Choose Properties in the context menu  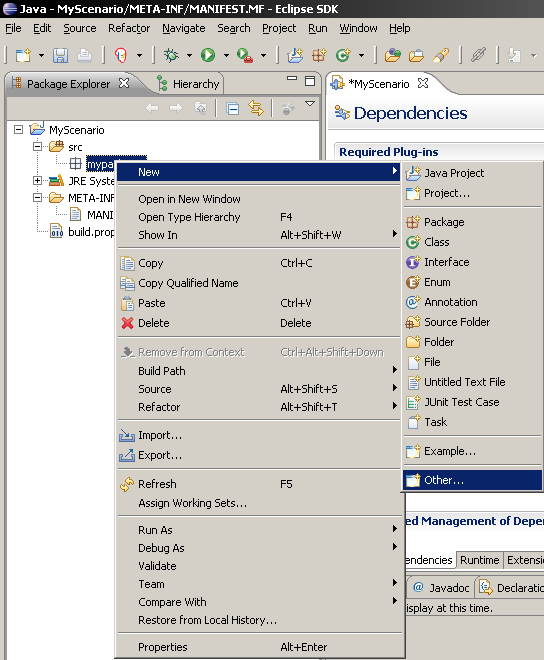(x=258, y=647)
